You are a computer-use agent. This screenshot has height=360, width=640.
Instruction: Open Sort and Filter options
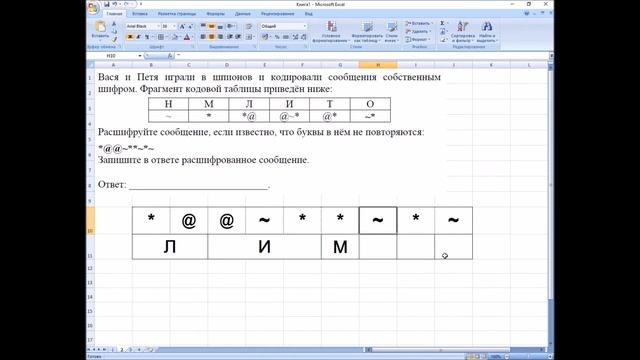(463, 31)
